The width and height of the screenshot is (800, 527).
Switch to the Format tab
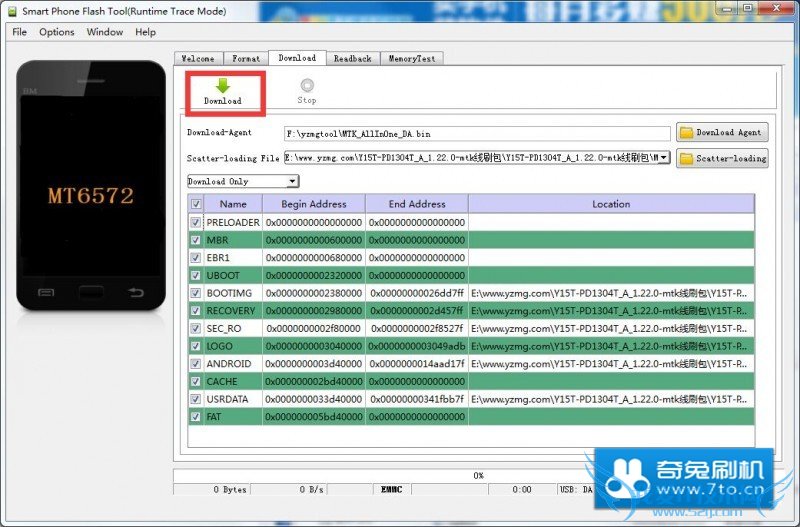click(x=246, y=59)
